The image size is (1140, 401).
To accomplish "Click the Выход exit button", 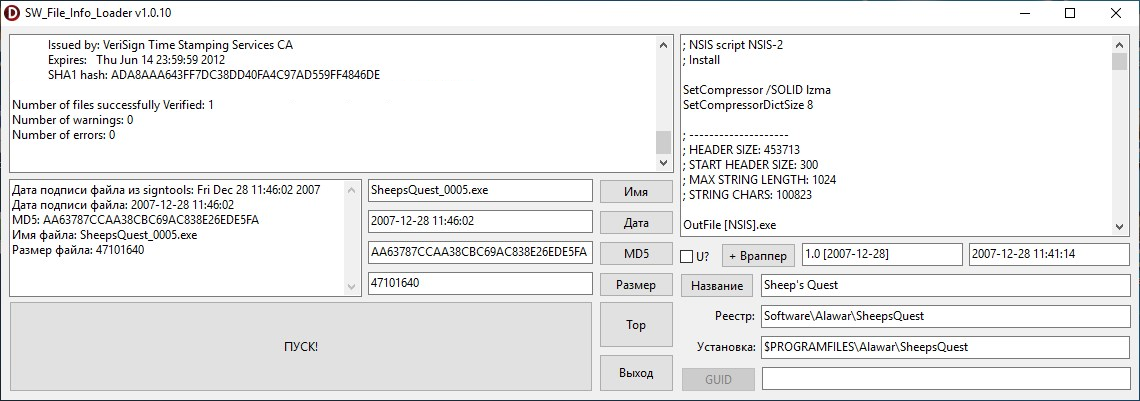I will point(636,373).
